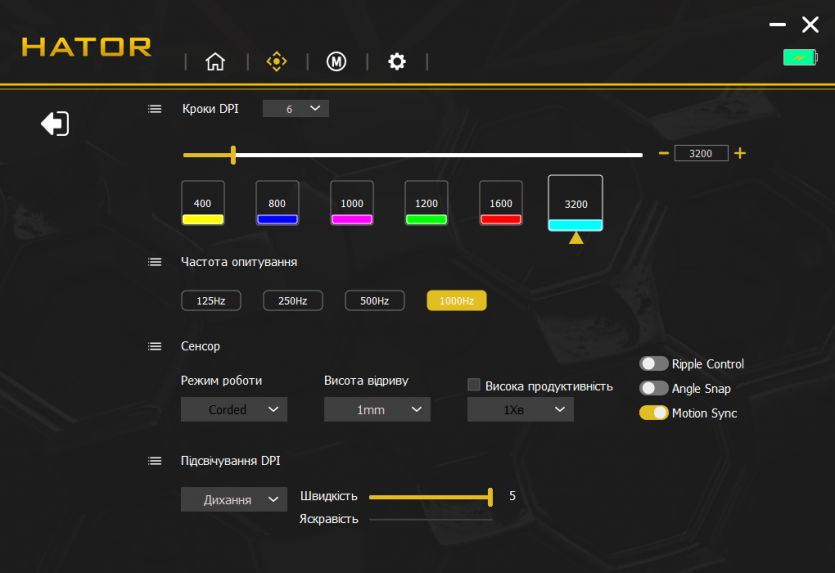
Task: Select the 1600 DPI stage with red color
Action: point(501,204)
